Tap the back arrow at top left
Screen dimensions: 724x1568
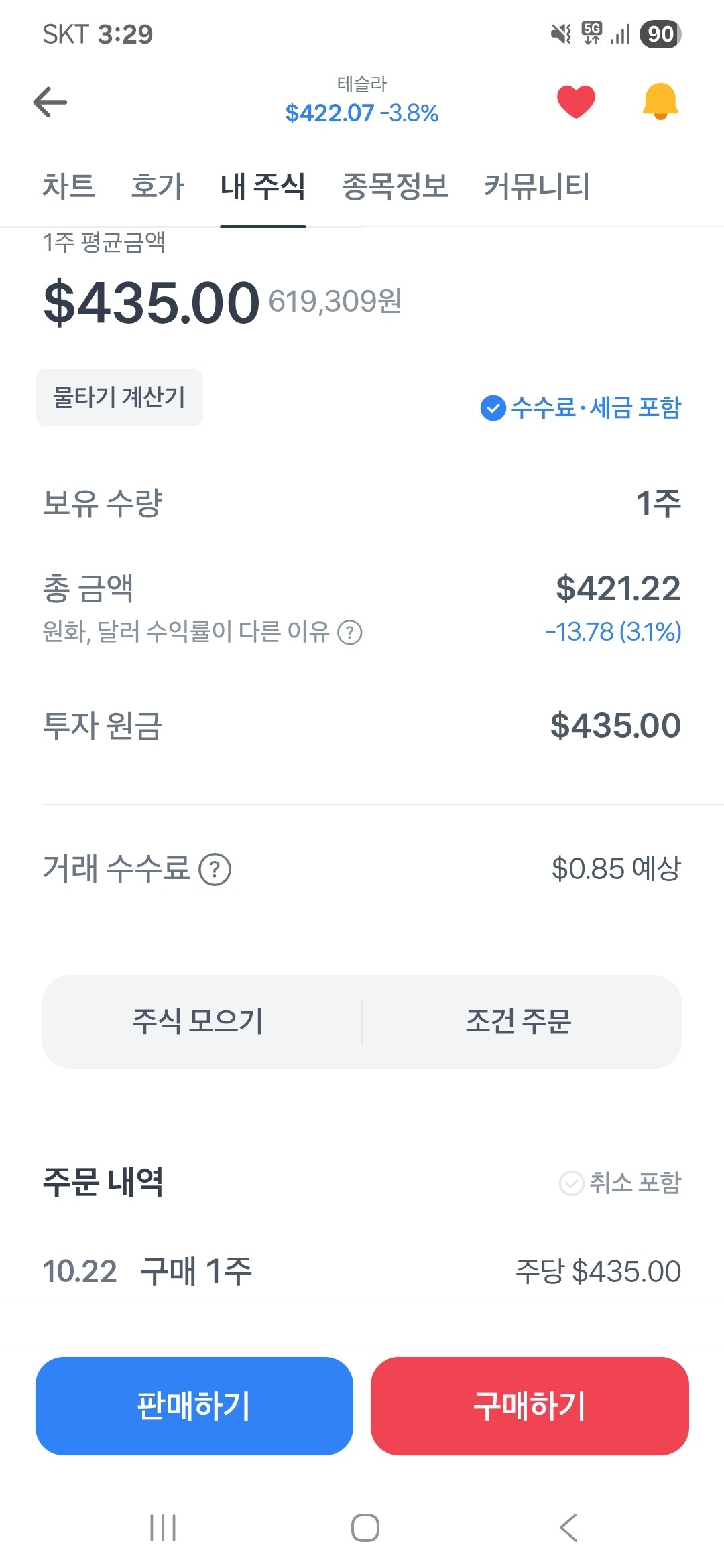[x=50, y=103]
